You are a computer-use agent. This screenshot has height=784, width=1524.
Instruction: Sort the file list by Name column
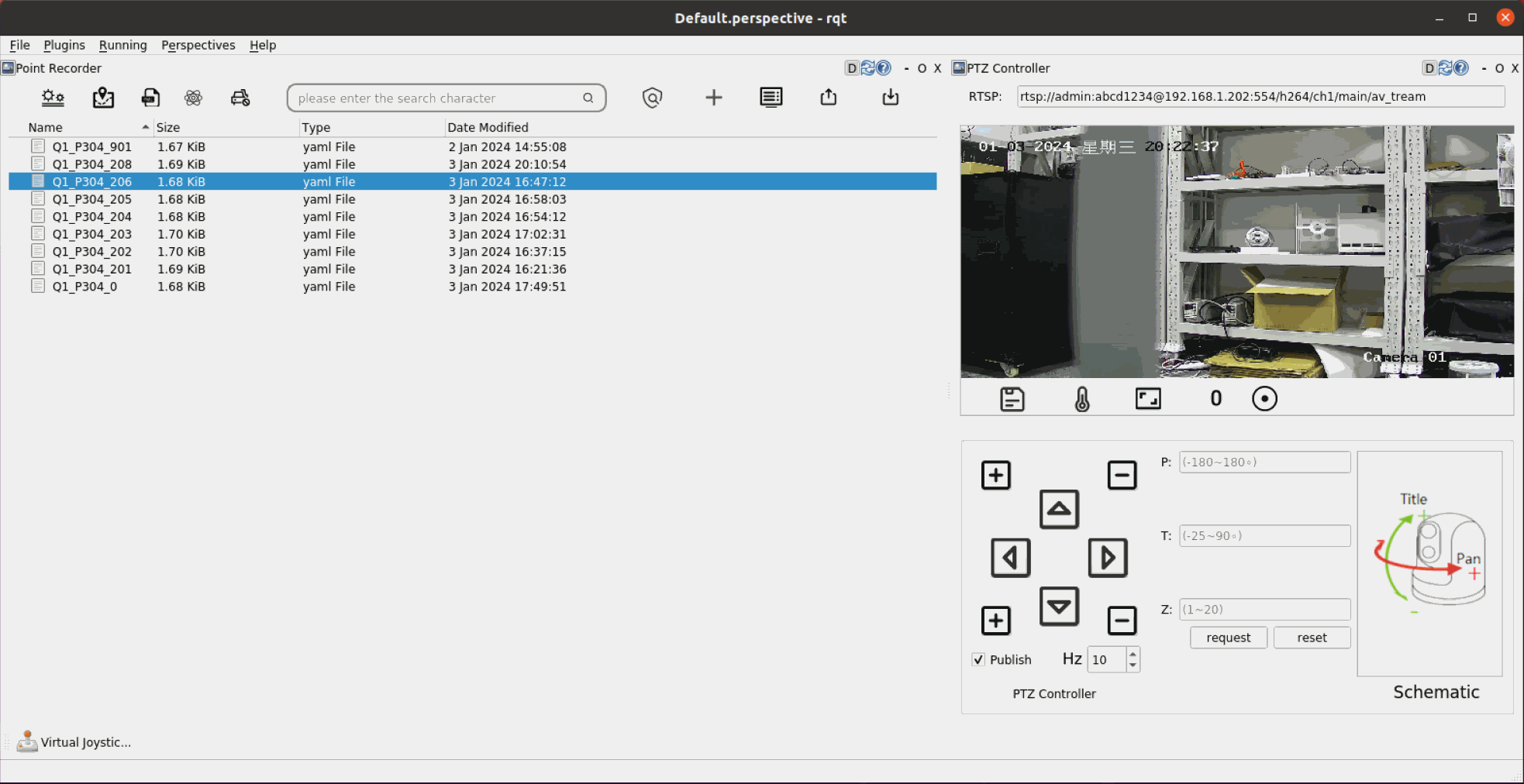point(46,128)
